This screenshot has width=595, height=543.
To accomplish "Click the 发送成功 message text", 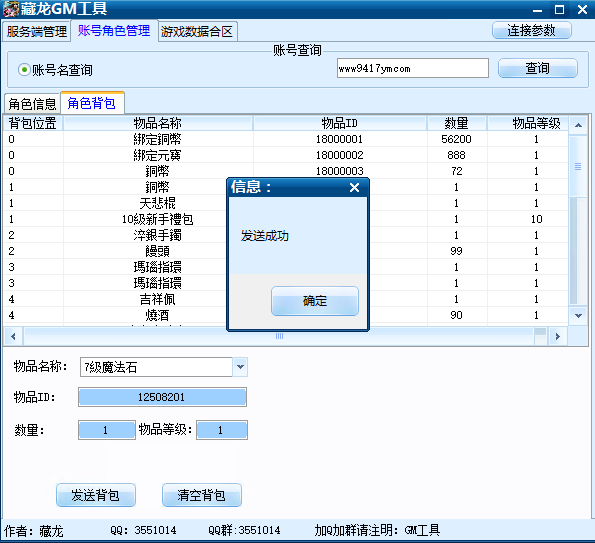I will coord(265,236).
